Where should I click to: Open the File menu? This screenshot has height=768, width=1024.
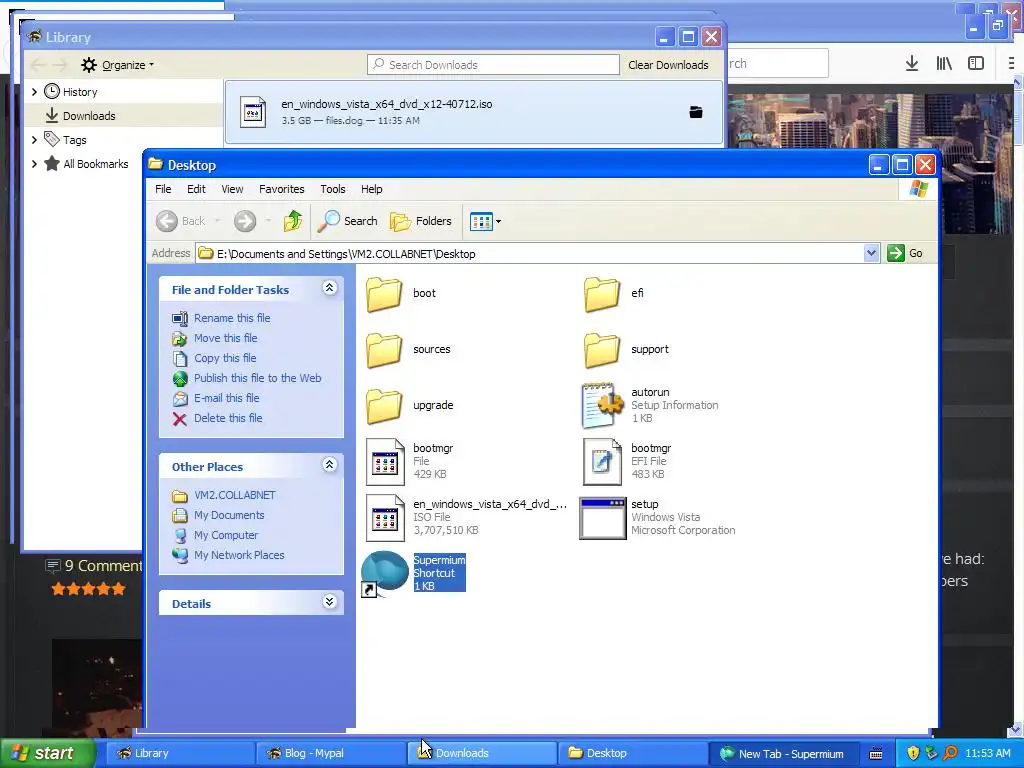pyautogui.click(x=163, y=189)
